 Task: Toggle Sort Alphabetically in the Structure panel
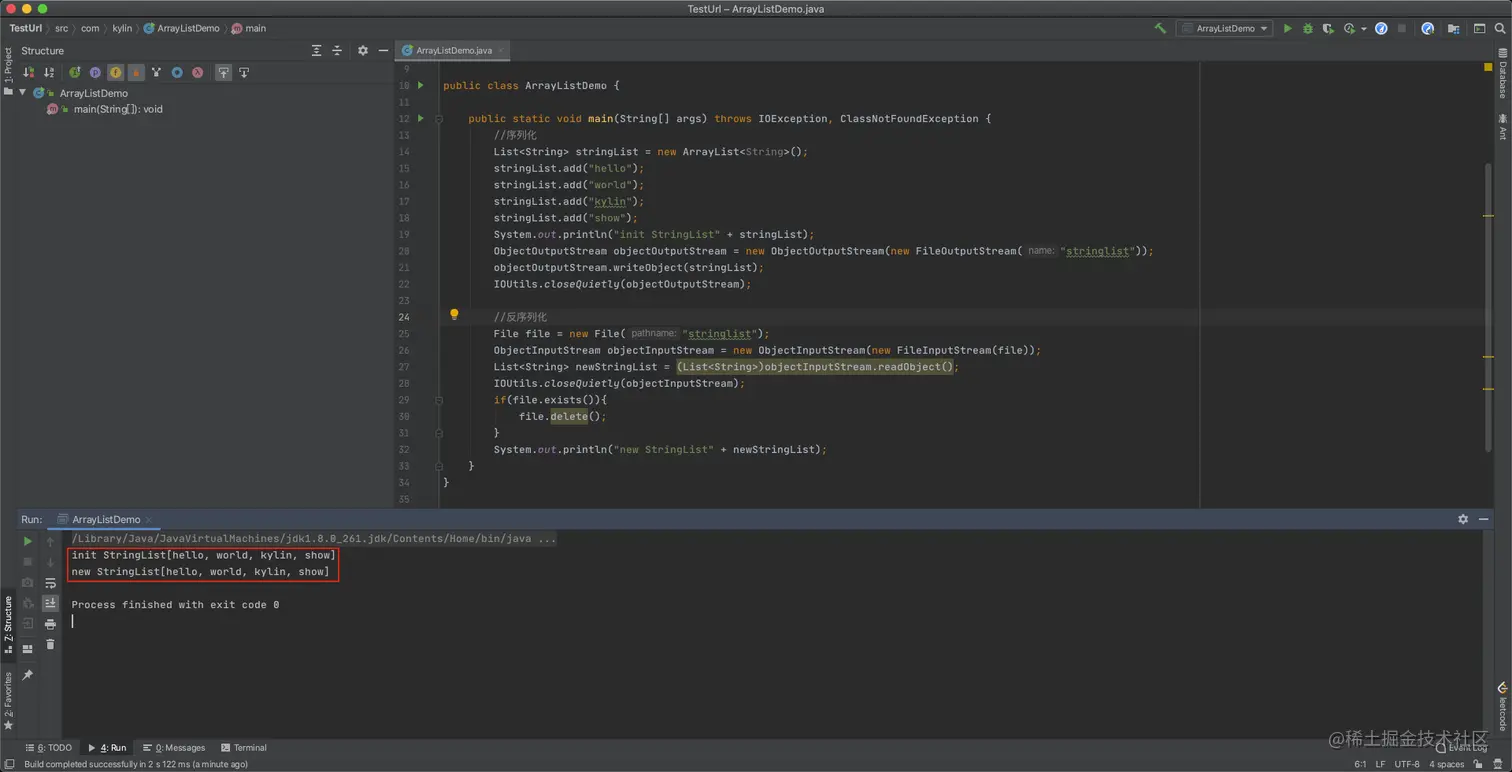tap(49, 73)
